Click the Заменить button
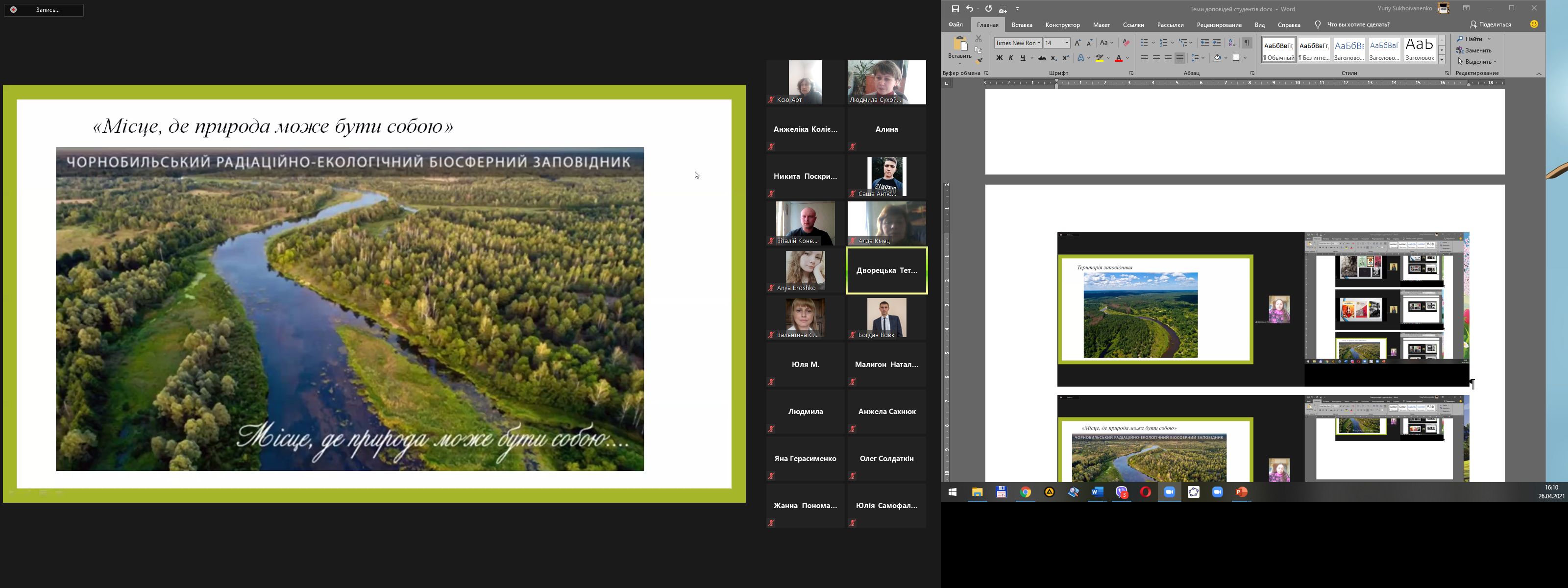The height and width of the screenshot is (588, 1568). point(1473,50)
